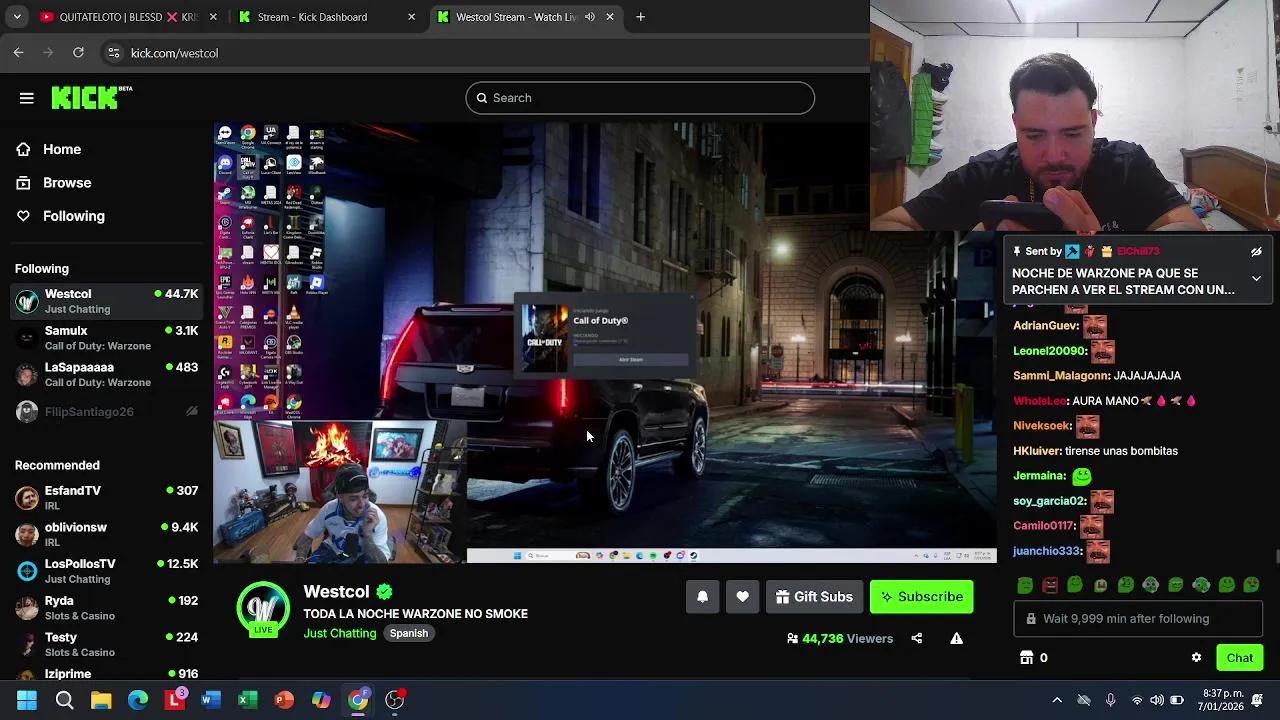1280x720 pixels.
Task: Open Ryda recommended channel
Action: pos(106,608)
